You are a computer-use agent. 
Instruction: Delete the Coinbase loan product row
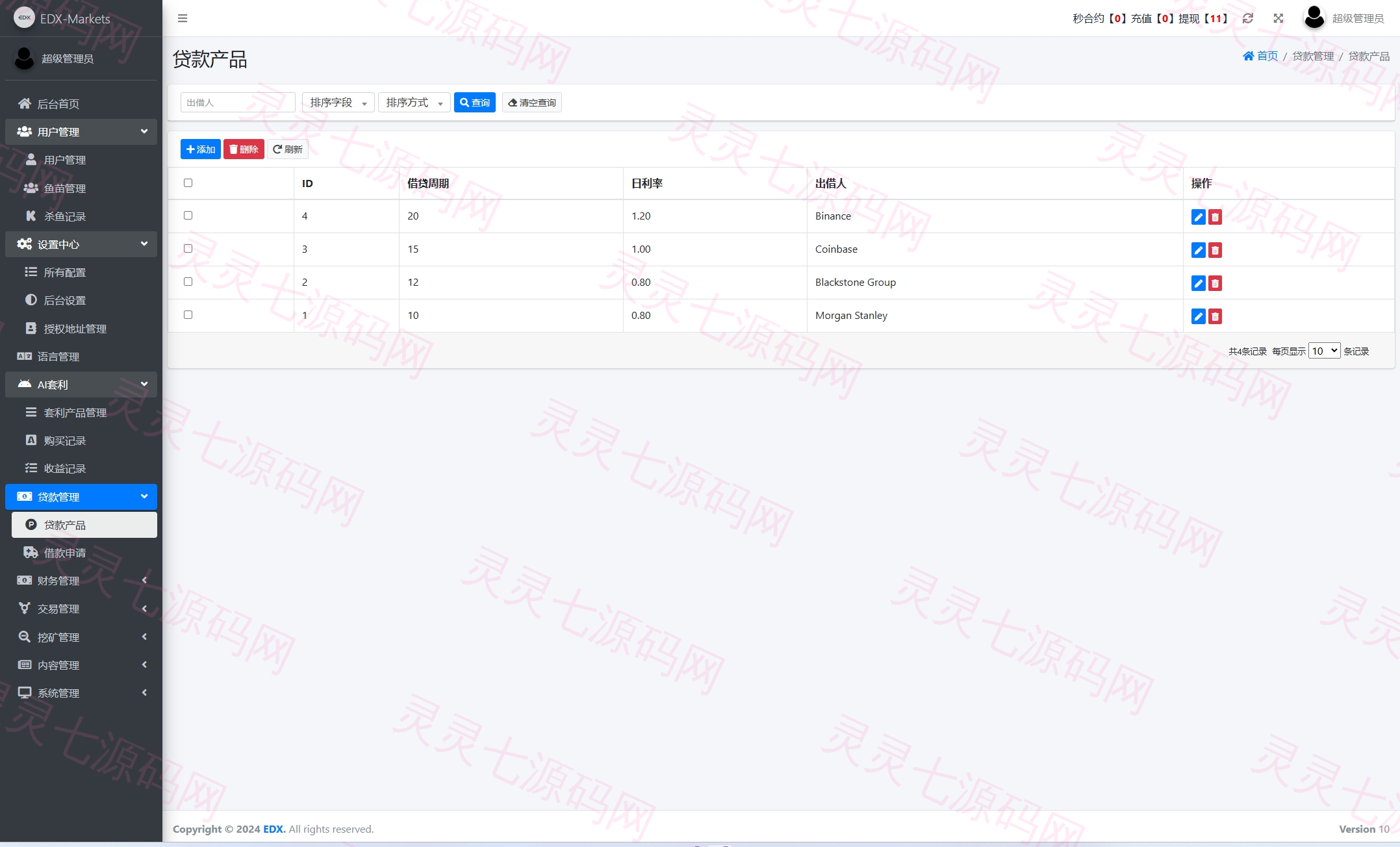1215,250
